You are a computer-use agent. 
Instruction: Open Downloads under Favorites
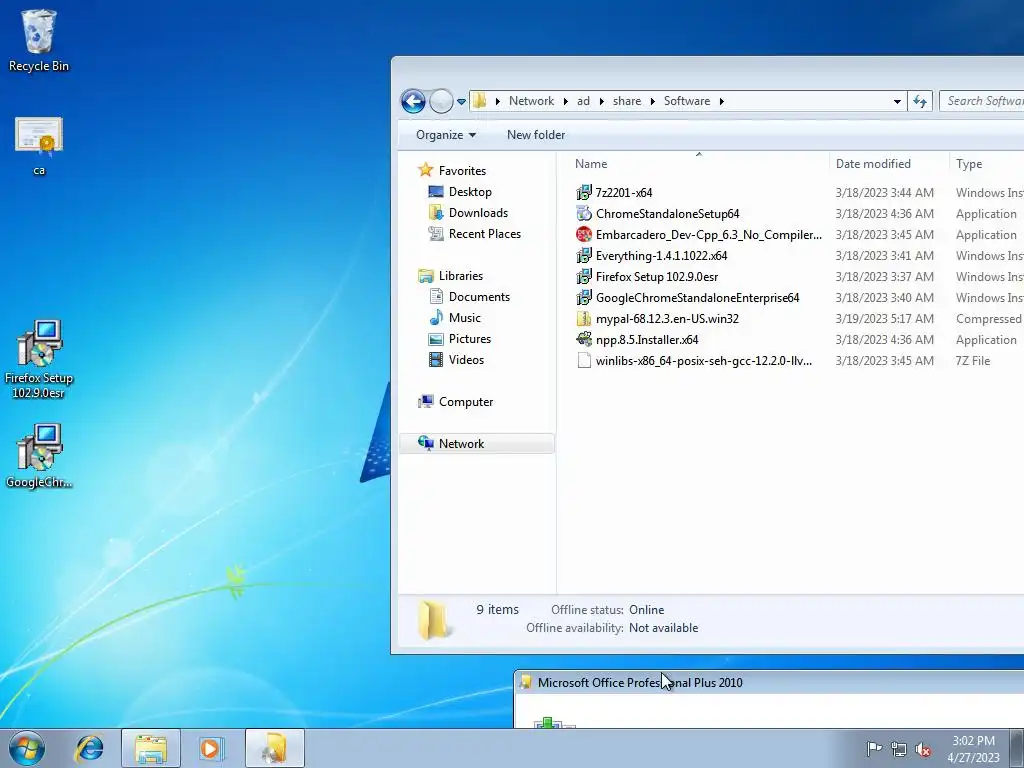tap(478, 212)
